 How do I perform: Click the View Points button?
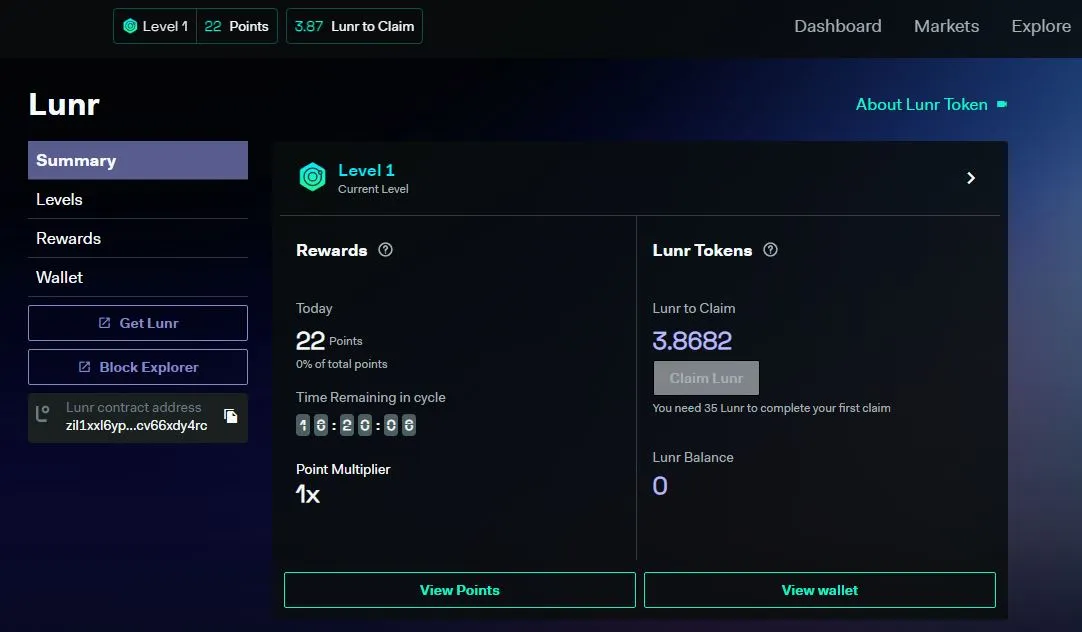[460, 590]
